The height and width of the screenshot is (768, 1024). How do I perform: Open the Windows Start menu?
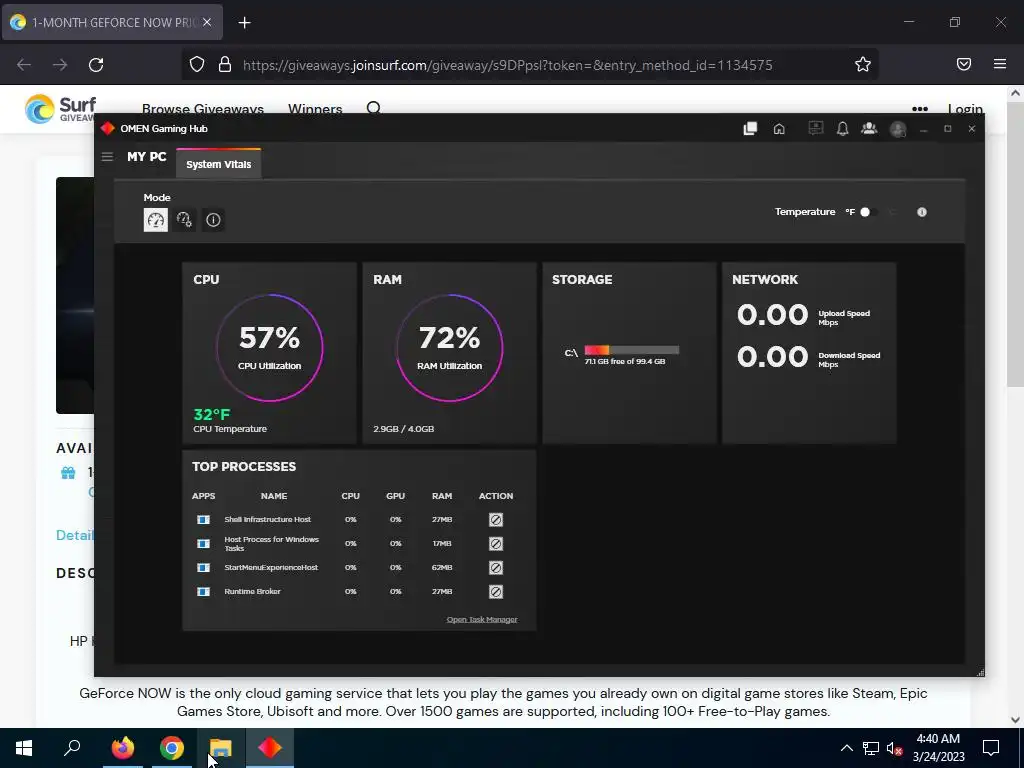[x=24, y=748]
